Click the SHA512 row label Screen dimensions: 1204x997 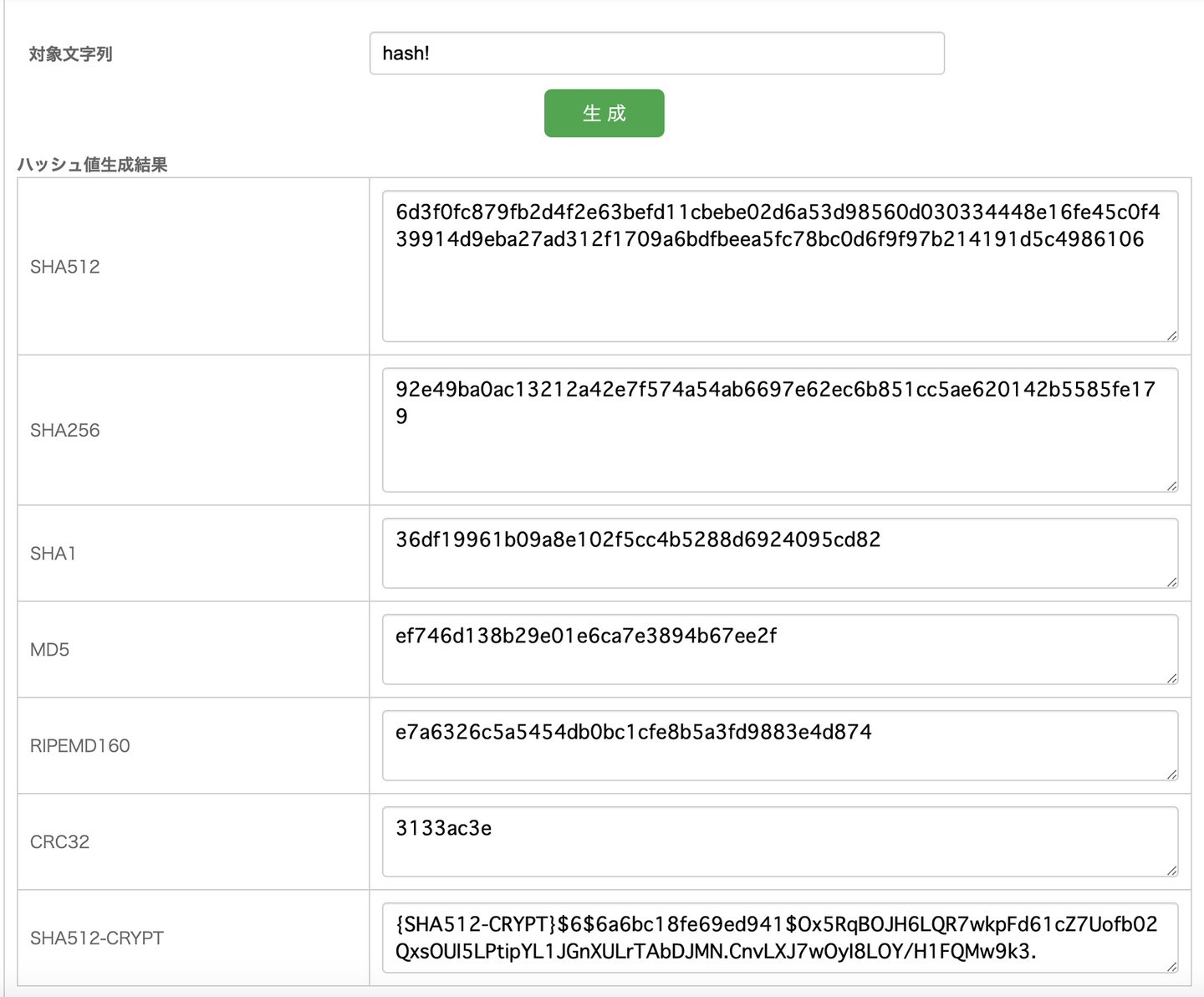65,267
